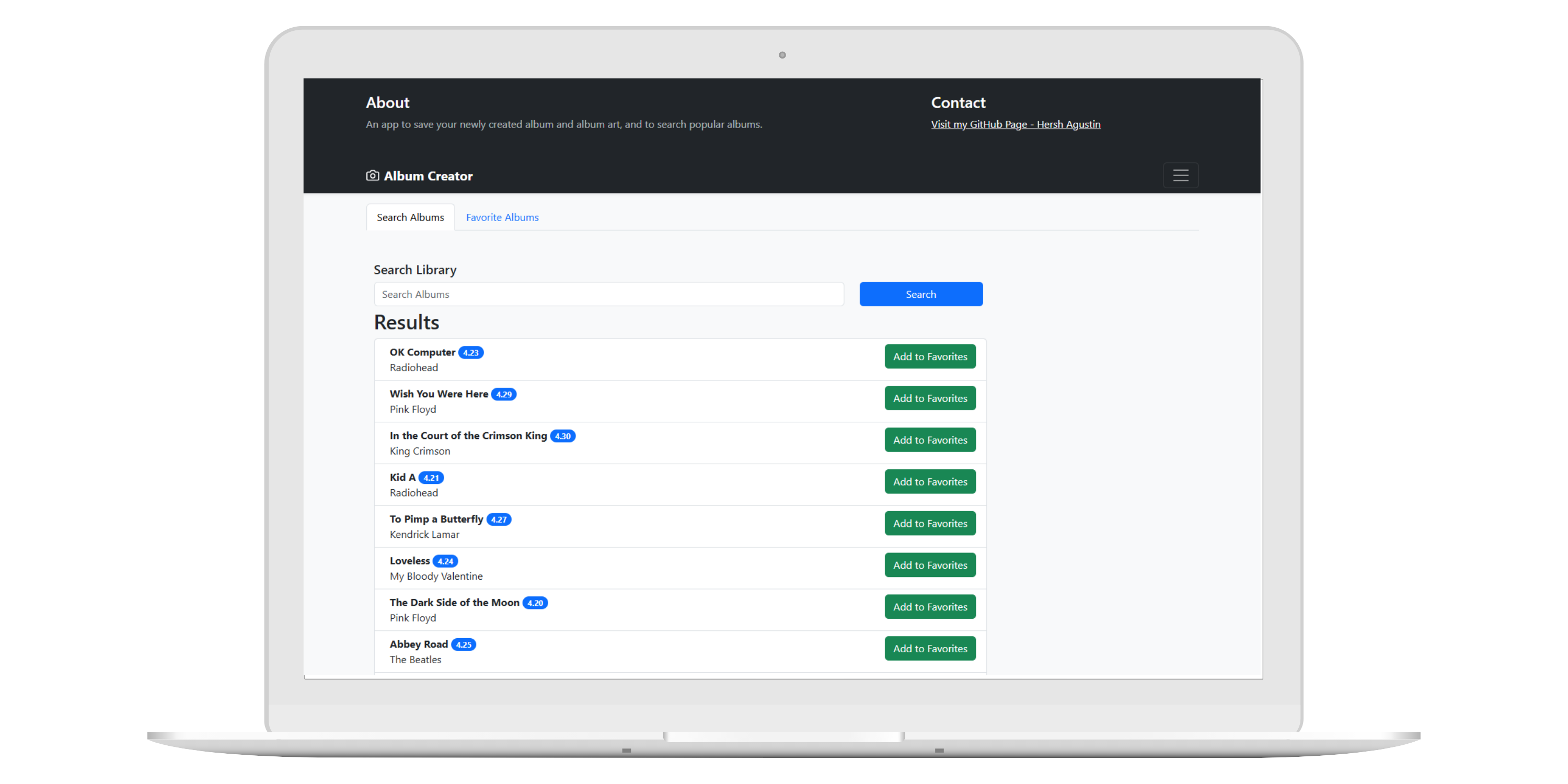Toggle the hamburger navbar menu
The height and width of the screenshot is (784, 1568).
1180,175
